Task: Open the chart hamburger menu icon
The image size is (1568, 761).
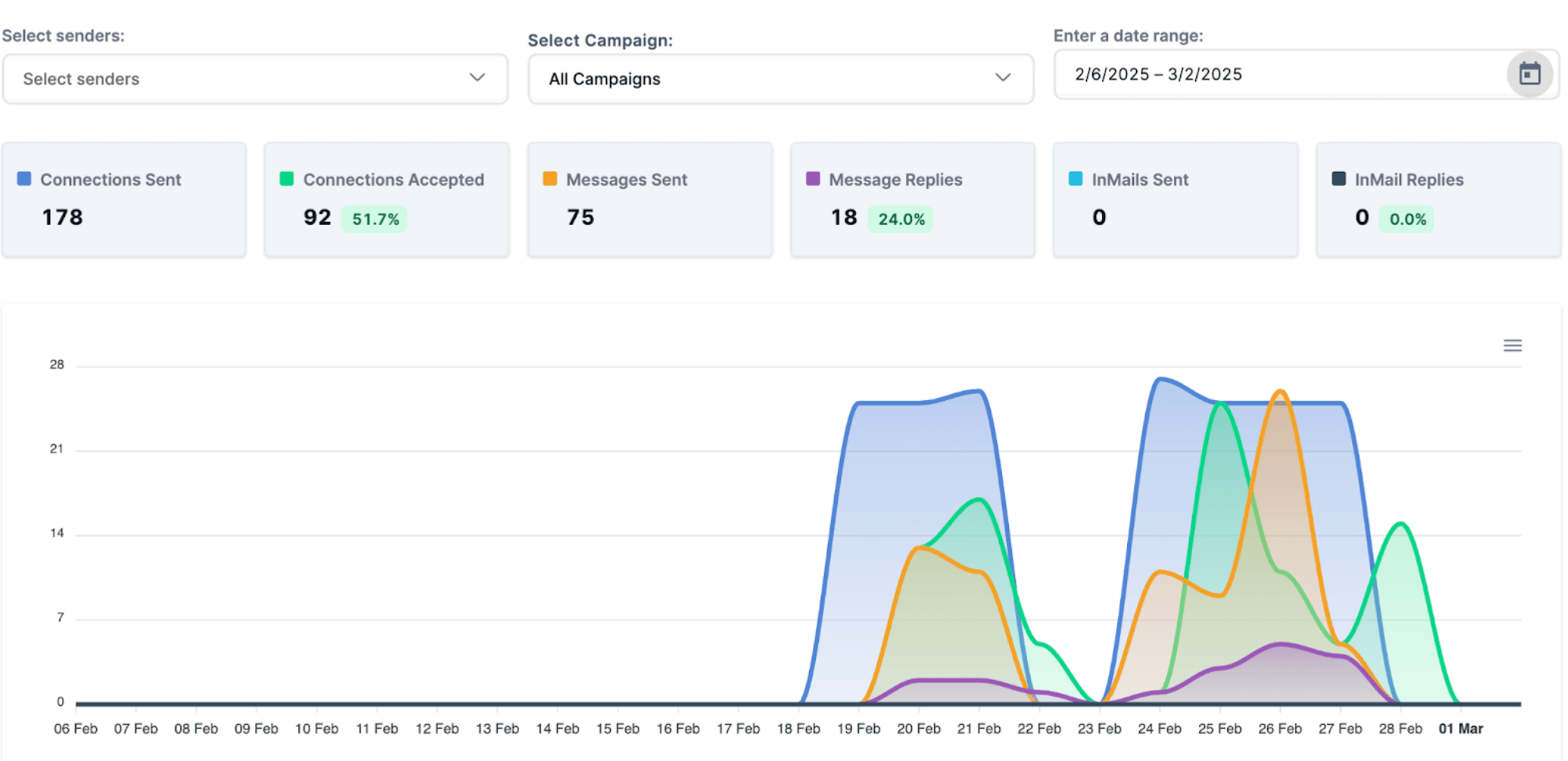Action: click(x=1513, y=346)
